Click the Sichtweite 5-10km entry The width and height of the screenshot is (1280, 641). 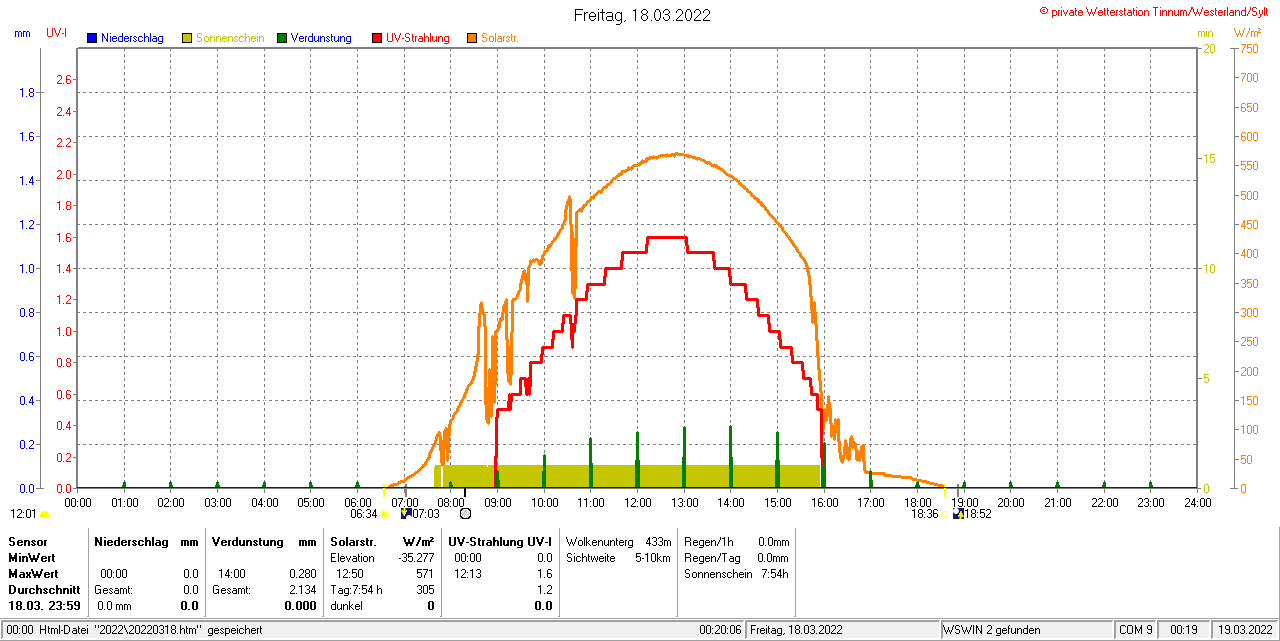618,557
